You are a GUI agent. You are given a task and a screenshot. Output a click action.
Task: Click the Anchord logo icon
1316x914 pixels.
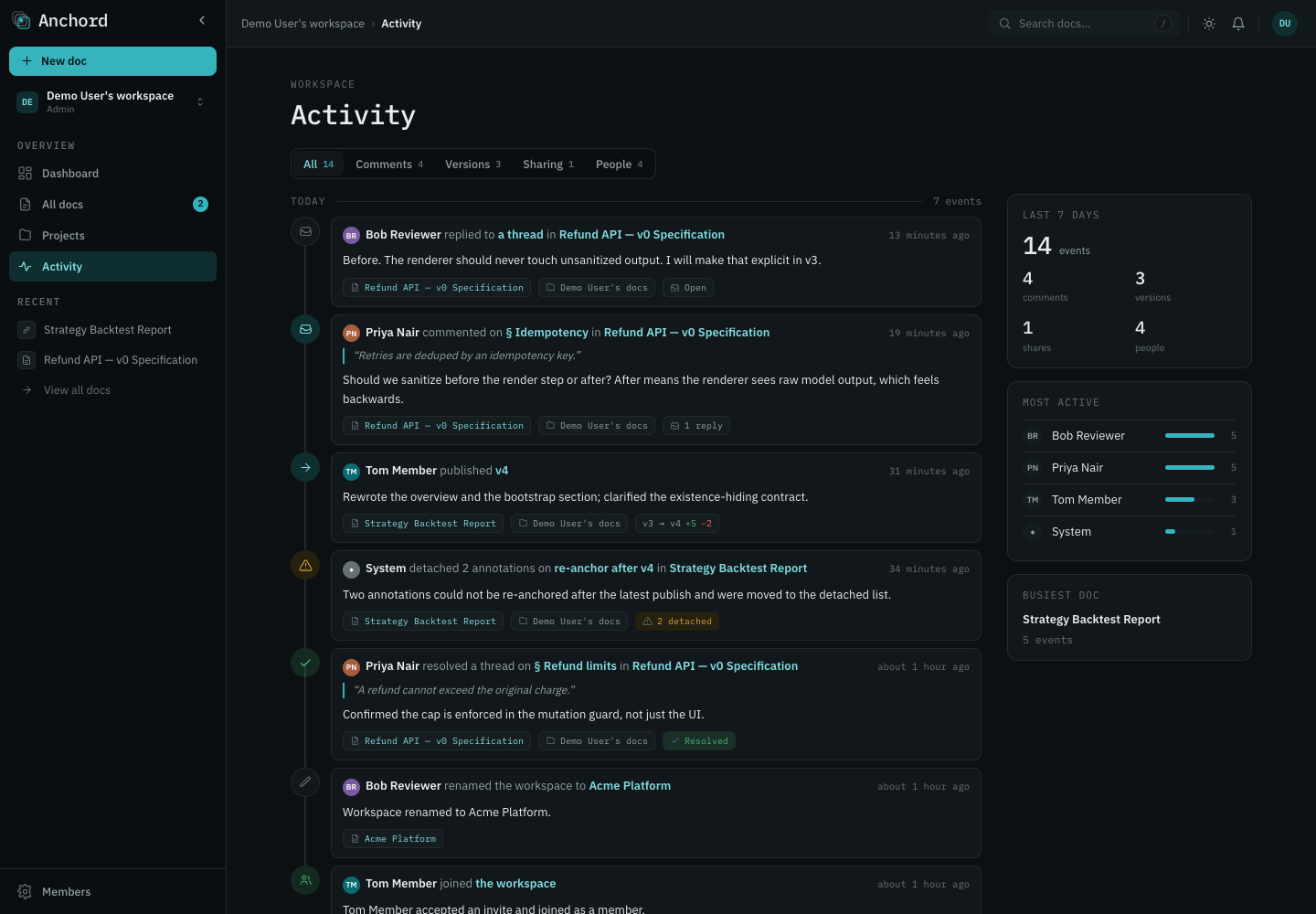pyautogui.click(x=21, y=20)
